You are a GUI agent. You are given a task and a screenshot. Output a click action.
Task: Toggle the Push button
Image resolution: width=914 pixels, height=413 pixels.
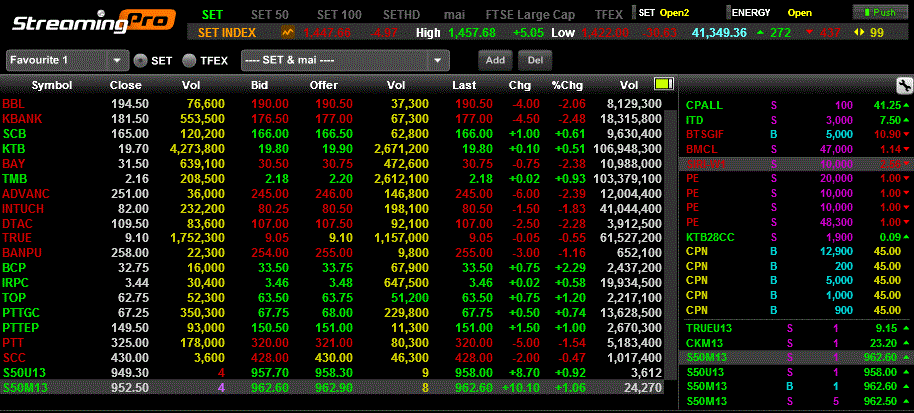point(880,12)
